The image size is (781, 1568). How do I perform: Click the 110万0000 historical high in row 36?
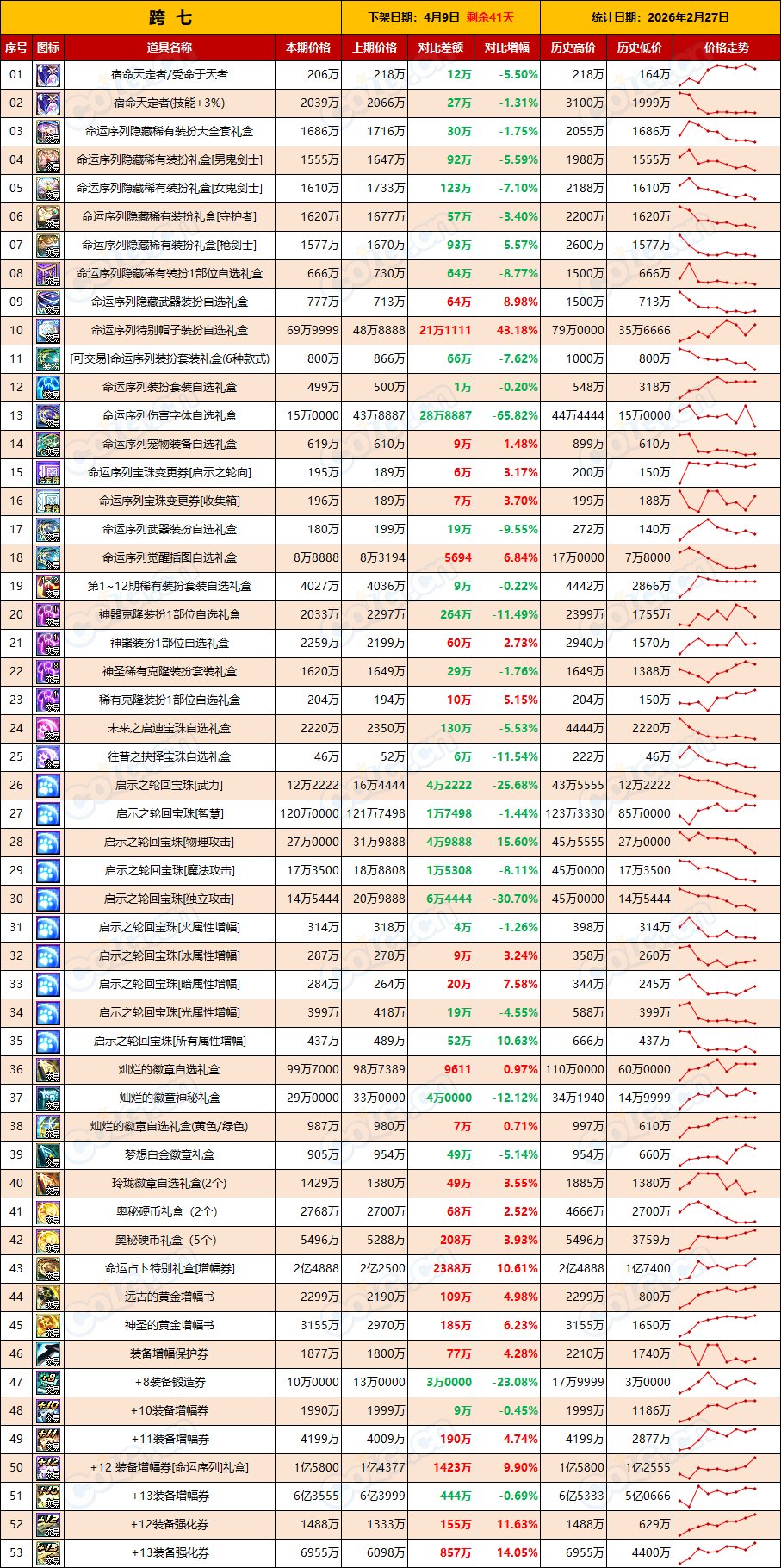[574, 1070]
